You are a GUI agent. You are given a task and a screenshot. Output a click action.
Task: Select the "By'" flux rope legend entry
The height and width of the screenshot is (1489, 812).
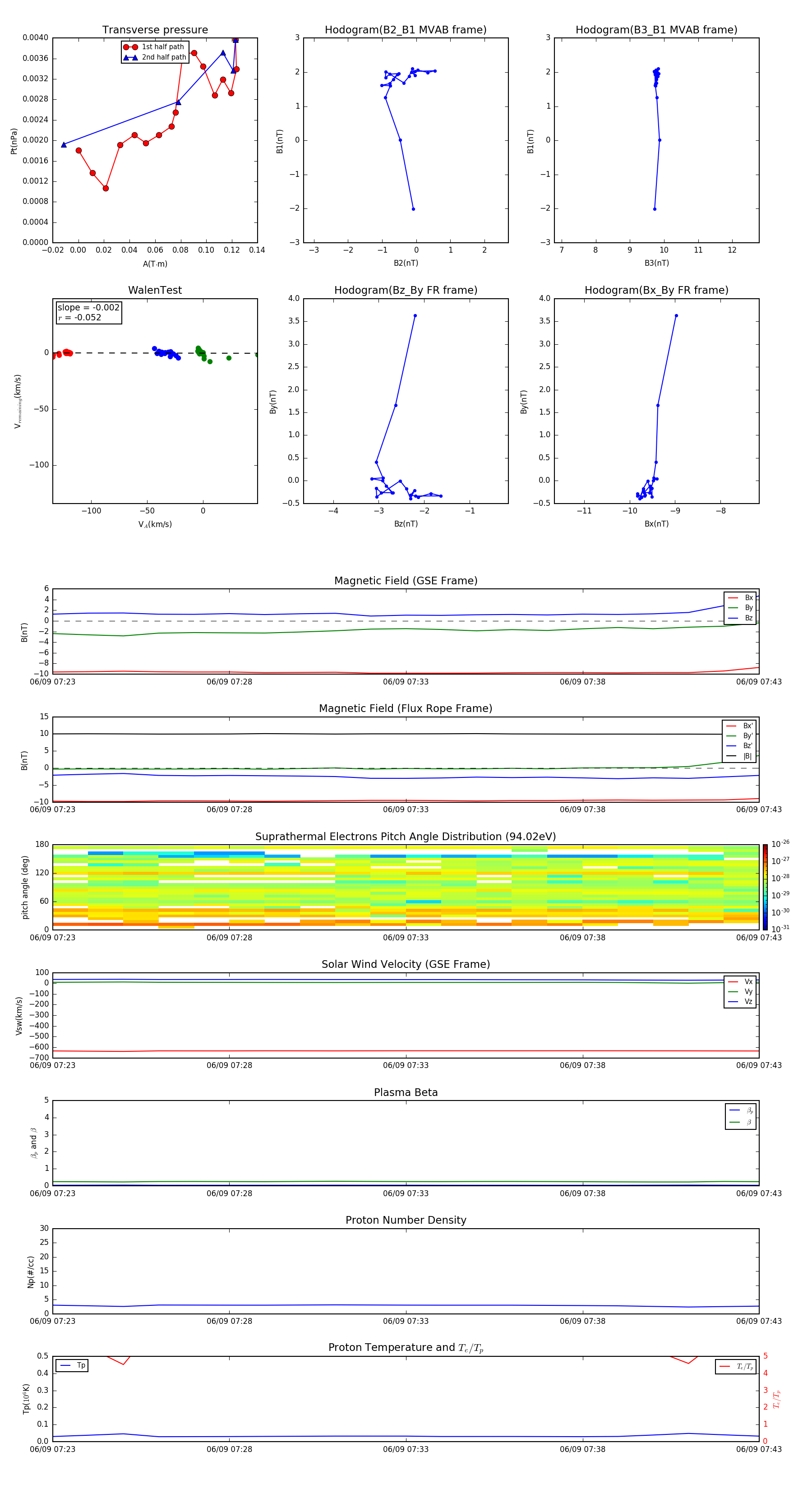[x=739, y=736]
